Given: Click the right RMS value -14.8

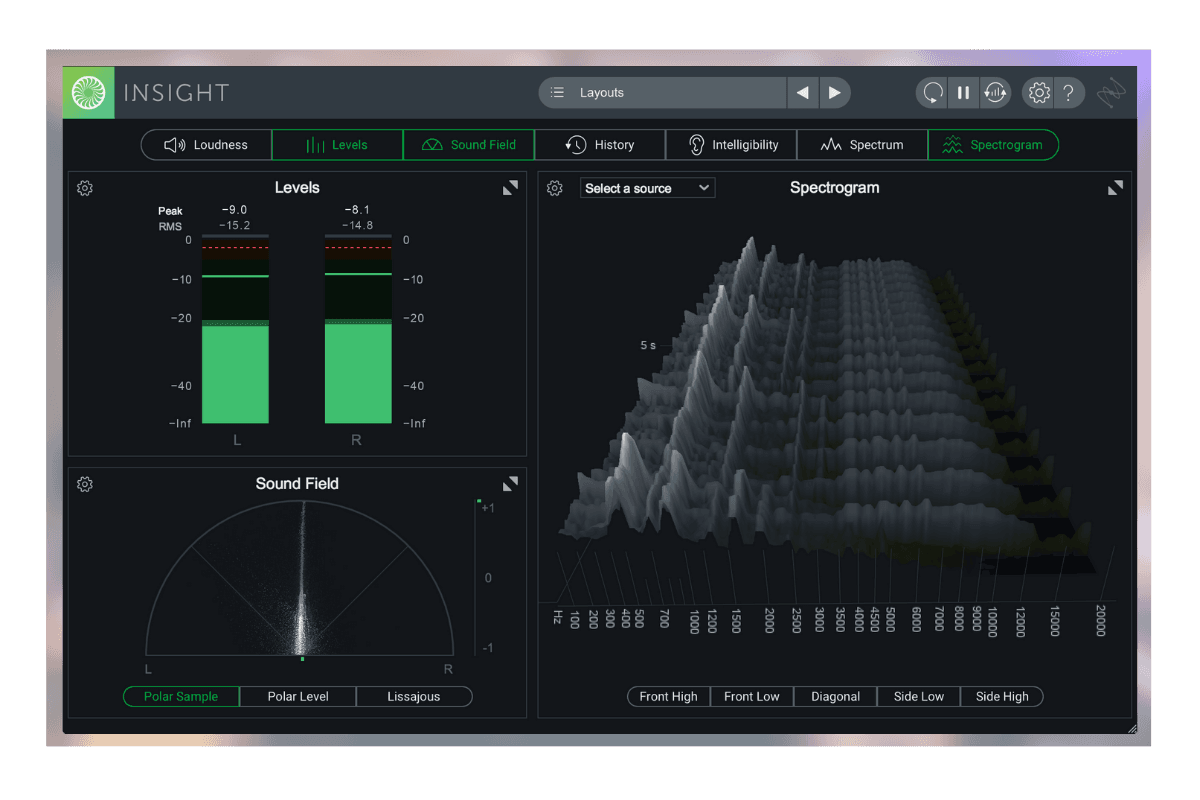Looking at the screenshot, I should click(357, 226).
